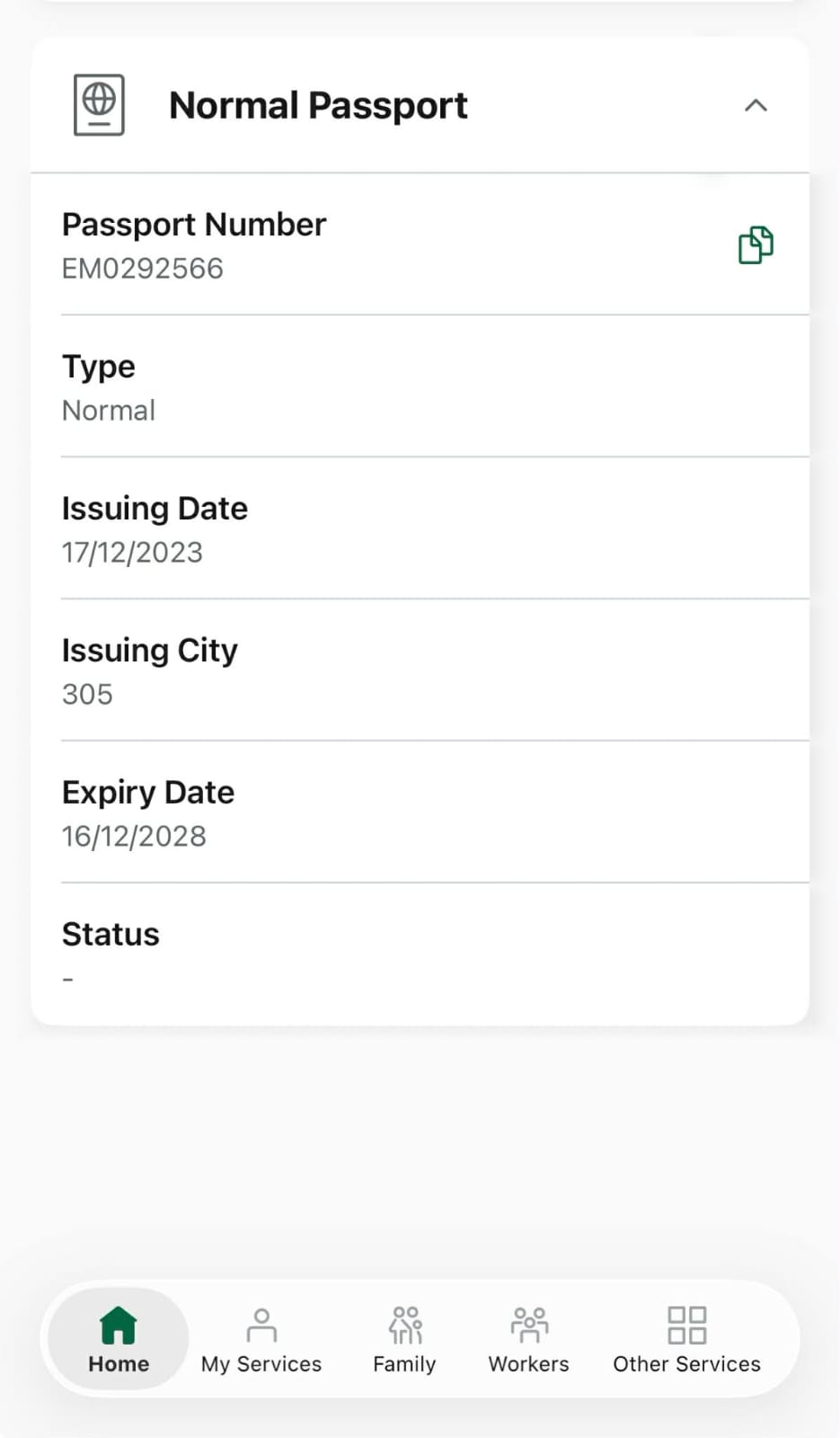Click the Issuing Date value 17/12/2023

click(132, 552)
